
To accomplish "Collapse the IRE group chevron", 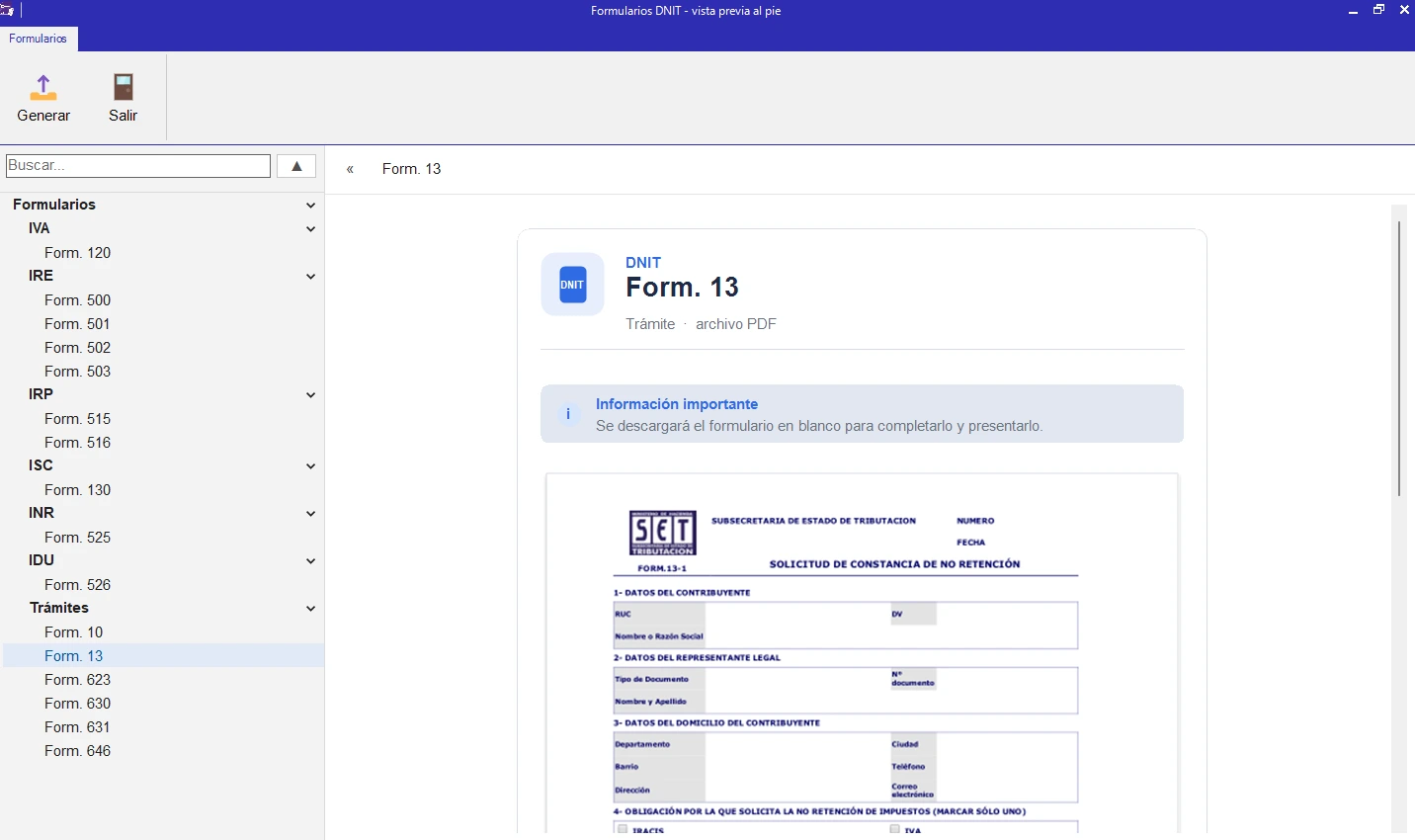I will [310, 277].
